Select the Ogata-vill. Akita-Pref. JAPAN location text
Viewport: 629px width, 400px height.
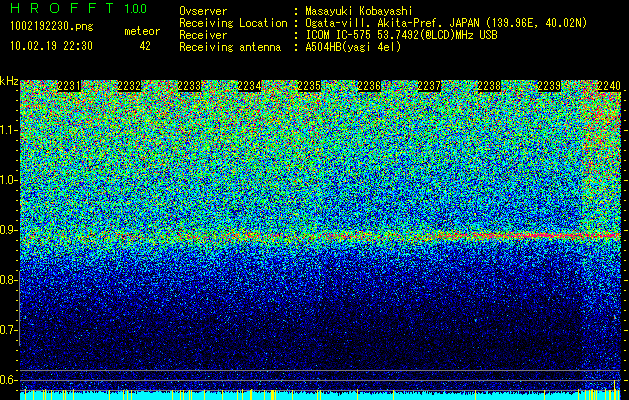pyautogui.click(x=446, y=23)
